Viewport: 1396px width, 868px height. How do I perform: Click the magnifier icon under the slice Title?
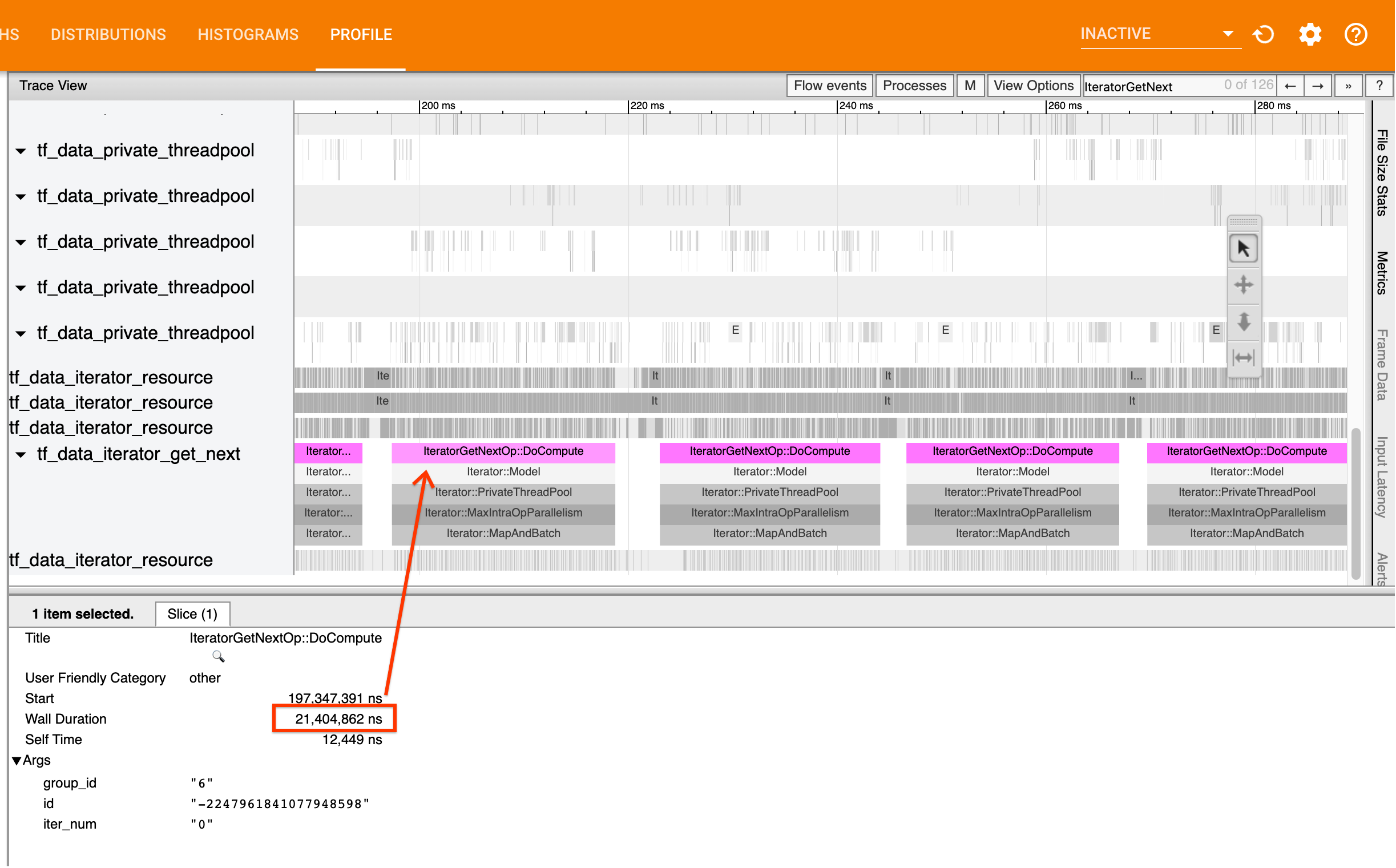tap(218, 656)
